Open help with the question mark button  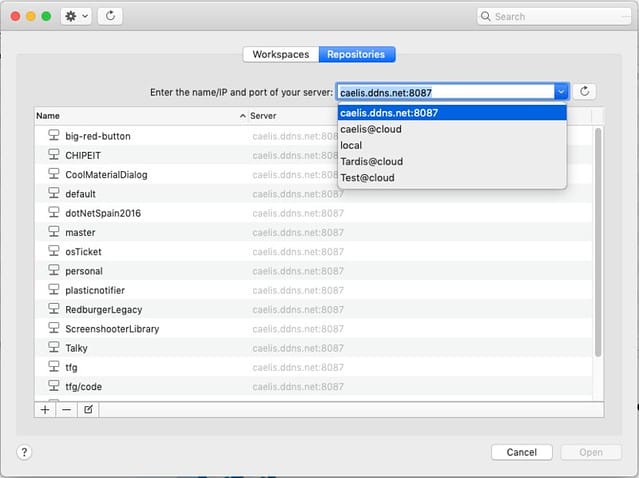24,452
